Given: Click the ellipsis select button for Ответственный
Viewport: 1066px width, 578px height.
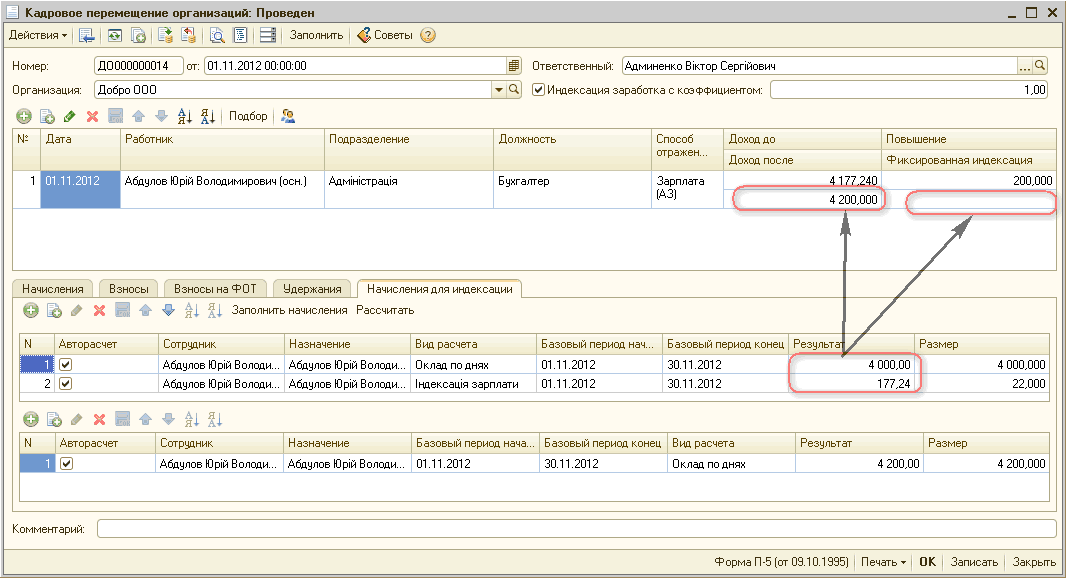Looking at the screenshot, I should (x=1025, y=66).
